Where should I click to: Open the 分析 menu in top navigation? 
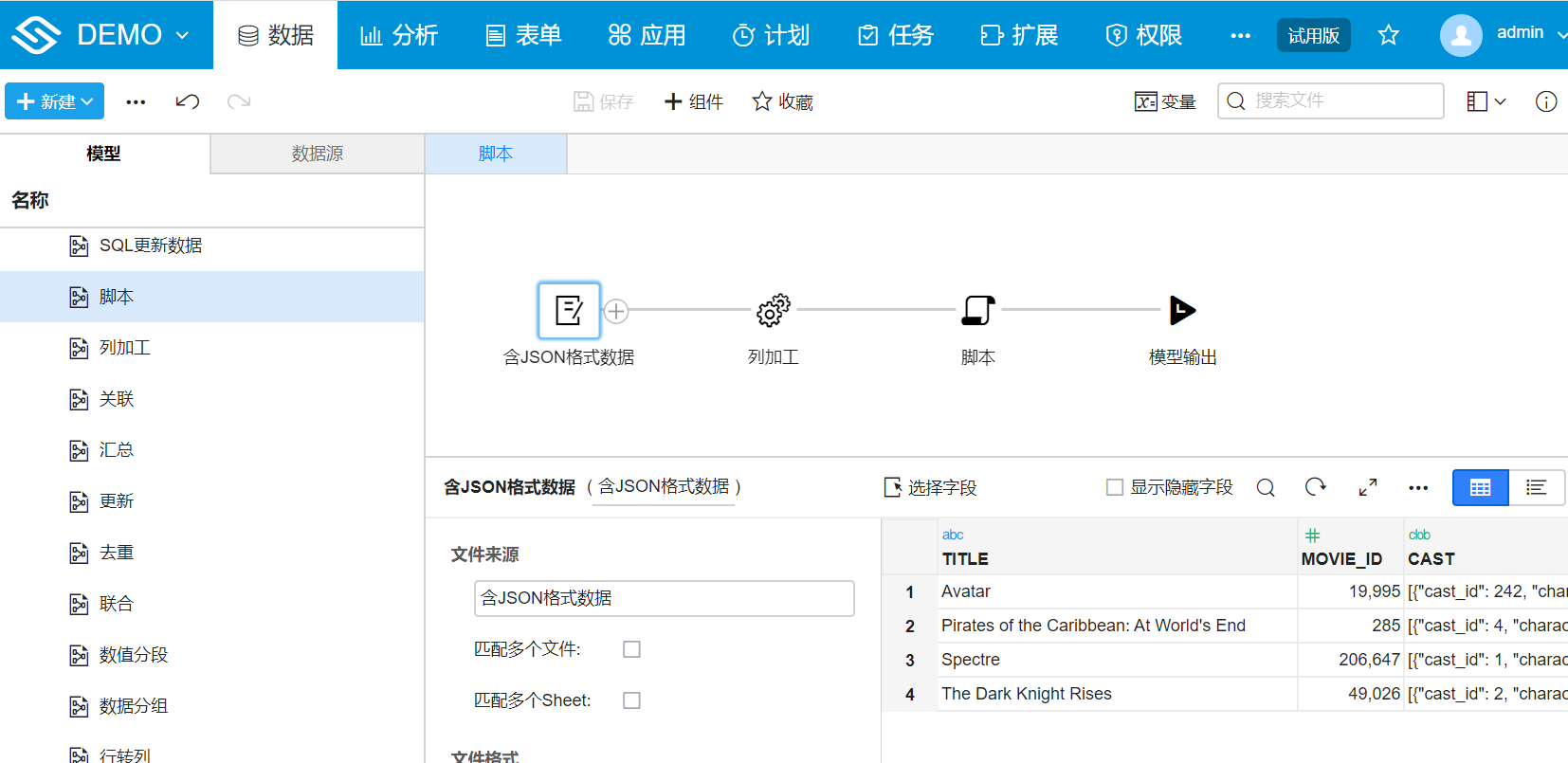coord(399,35)
